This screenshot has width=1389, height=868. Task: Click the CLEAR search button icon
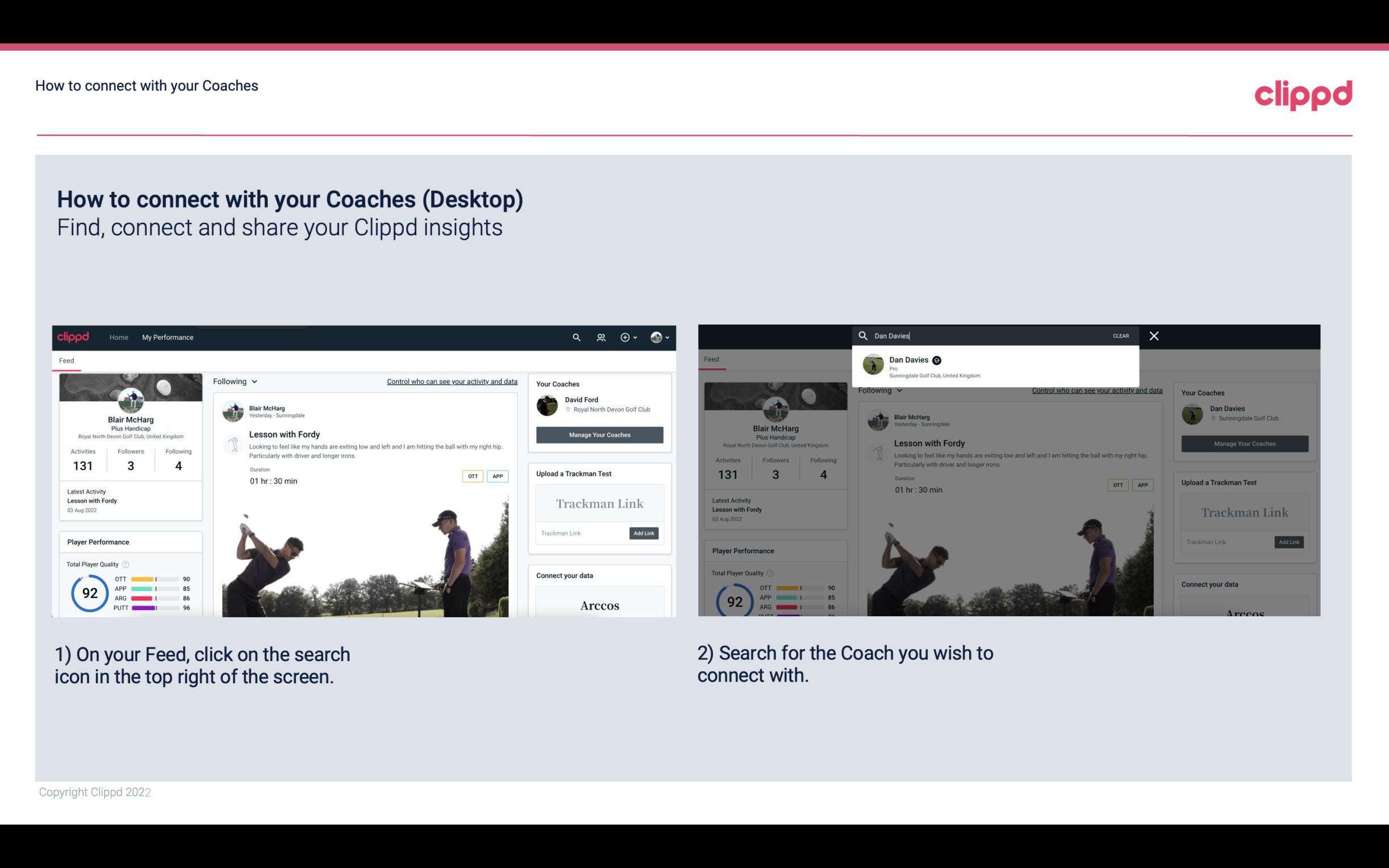[x=1121, y=335]
